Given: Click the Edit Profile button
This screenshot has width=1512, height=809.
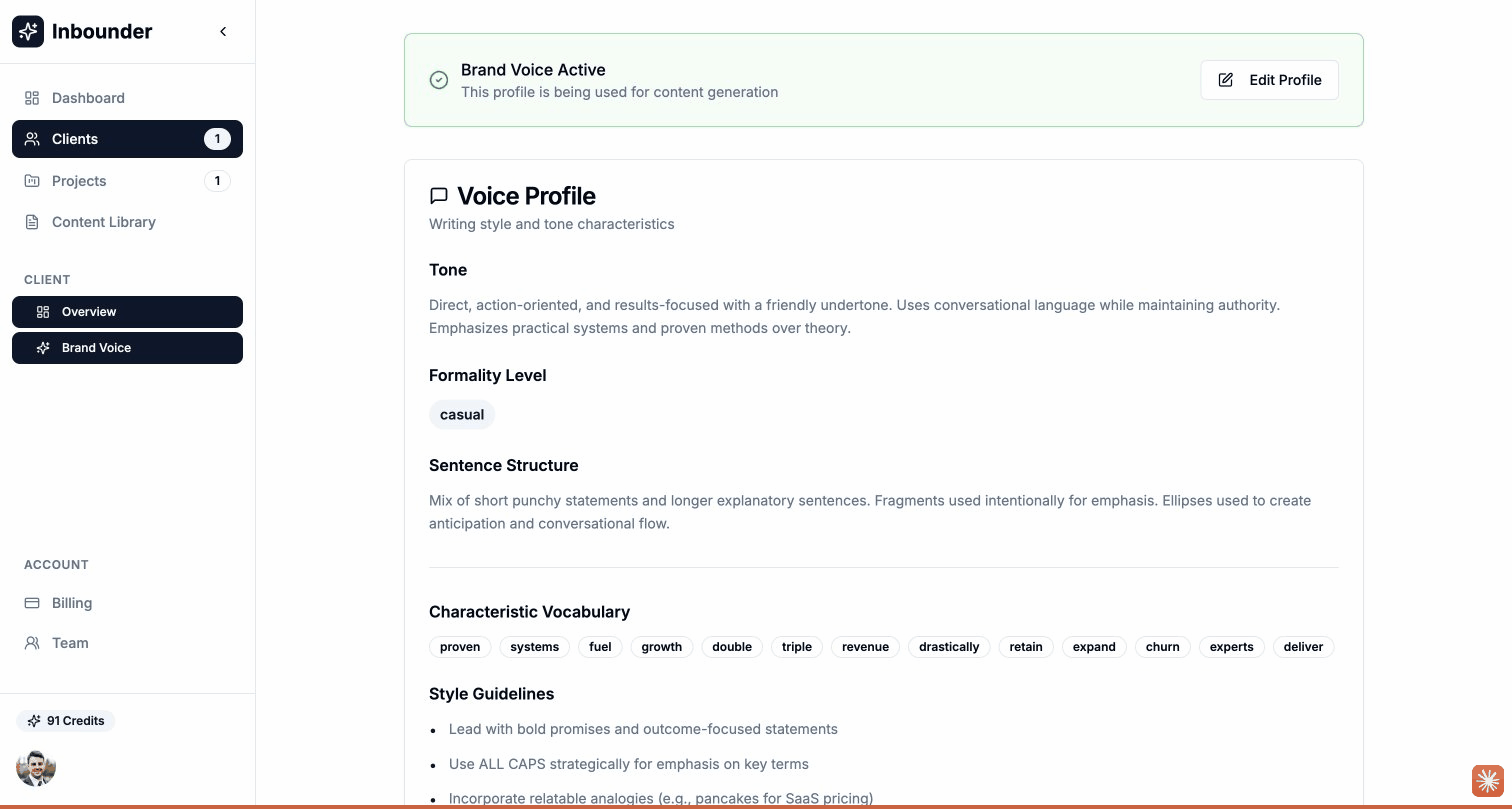Looking at the screenshot, I should tap(1269, 79).
